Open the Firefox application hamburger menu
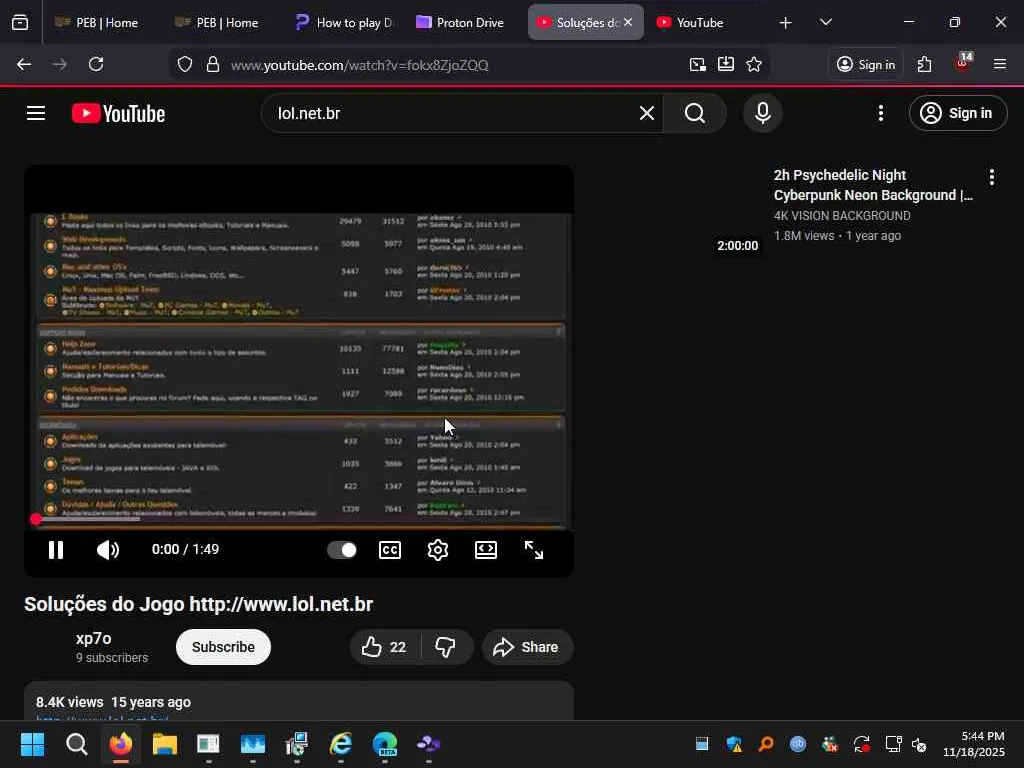This screenshot has width=1024, height=768. tap(1000, 64)
